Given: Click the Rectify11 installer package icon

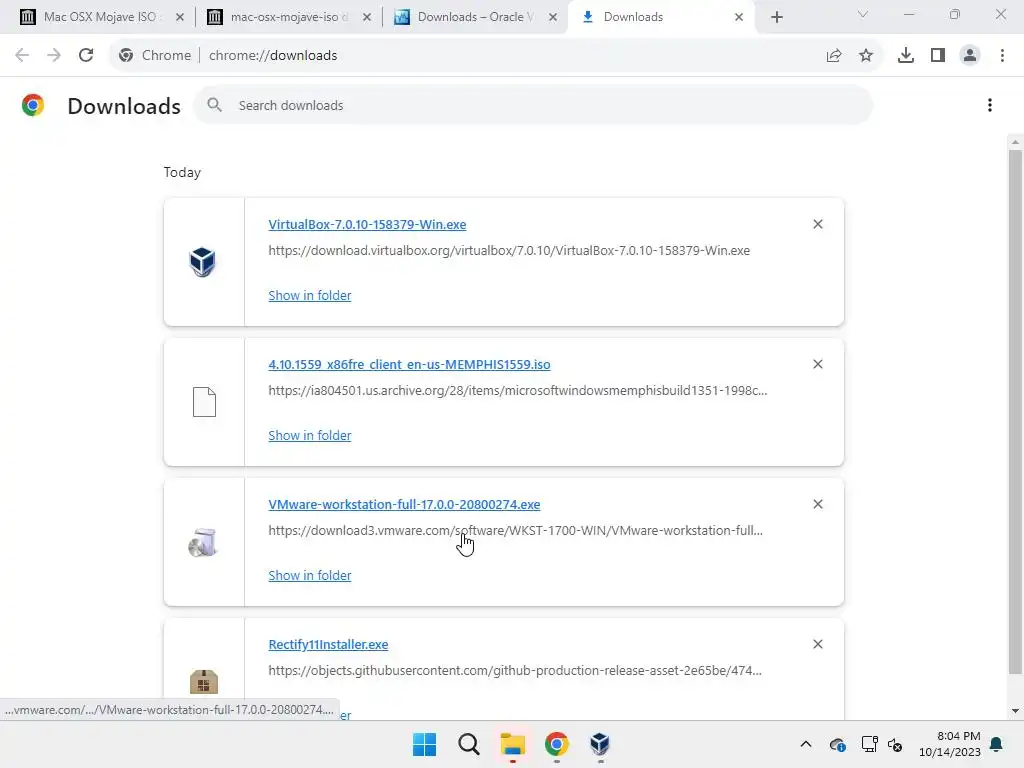Looking at the screenshot, I should tap(204, 682).
